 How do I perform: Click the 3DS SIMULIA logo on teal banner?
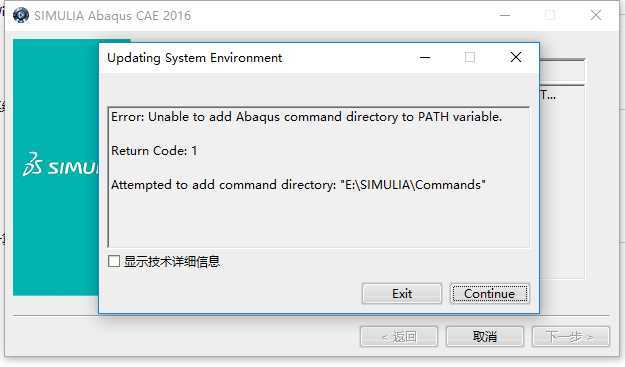[x=60, y=164]
